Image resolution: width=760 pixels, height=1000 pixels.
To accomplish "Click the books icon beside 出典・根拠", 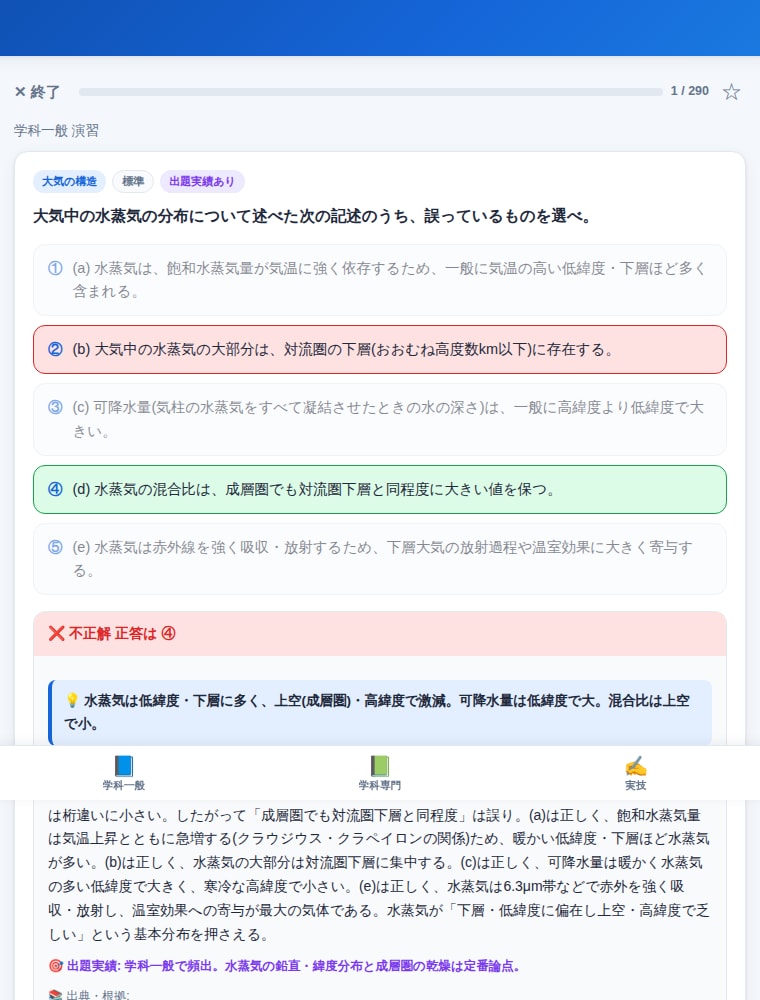I will (55, 995).
